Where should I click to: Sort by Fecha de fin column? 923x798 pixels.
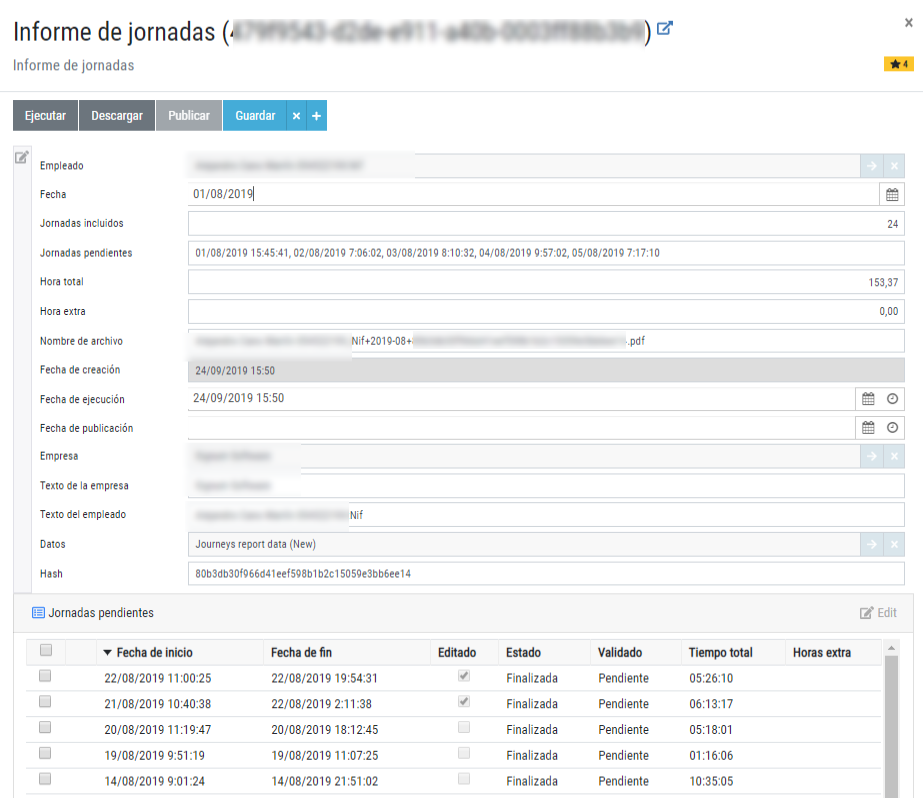(x=301, y=653)
